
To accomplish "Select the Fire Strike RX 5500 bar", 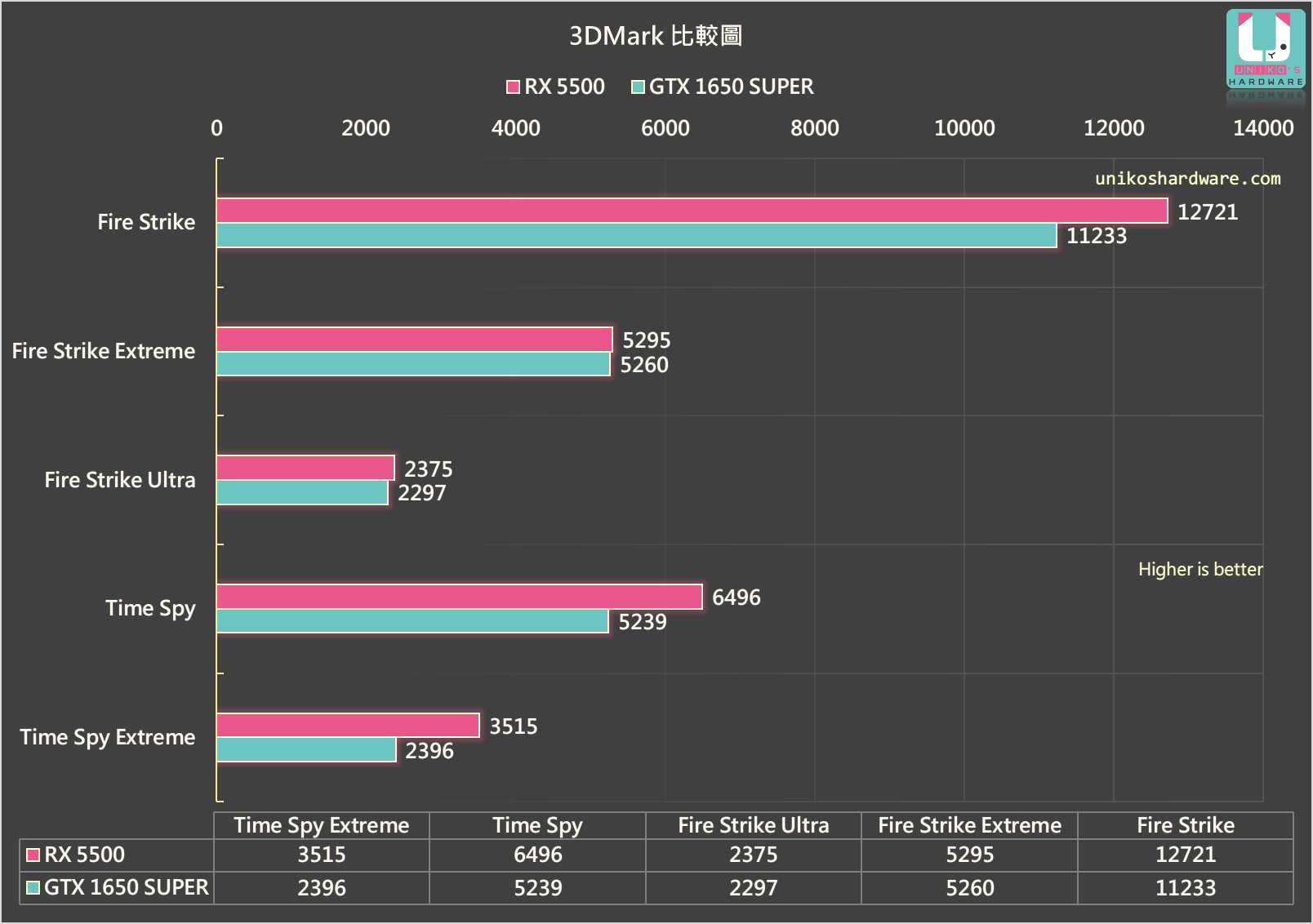I will point(692,211).
